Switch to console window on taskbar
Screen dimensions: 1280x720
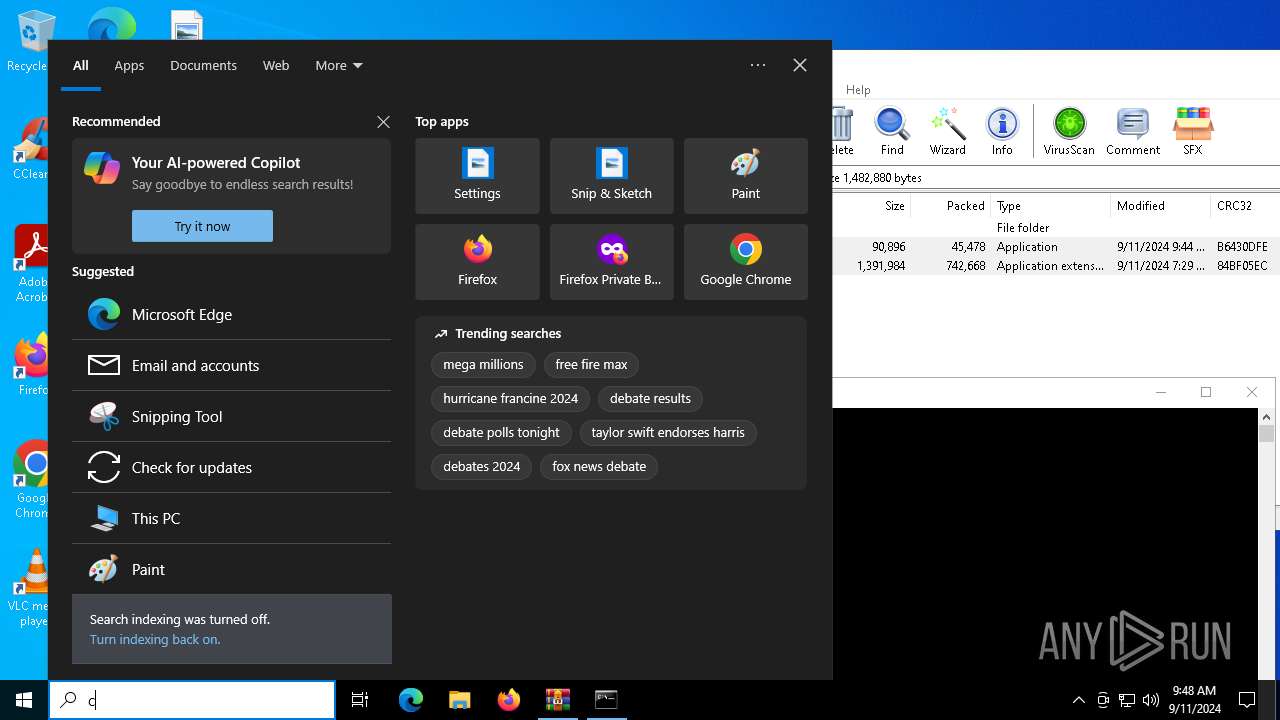[x=606, y=700]
